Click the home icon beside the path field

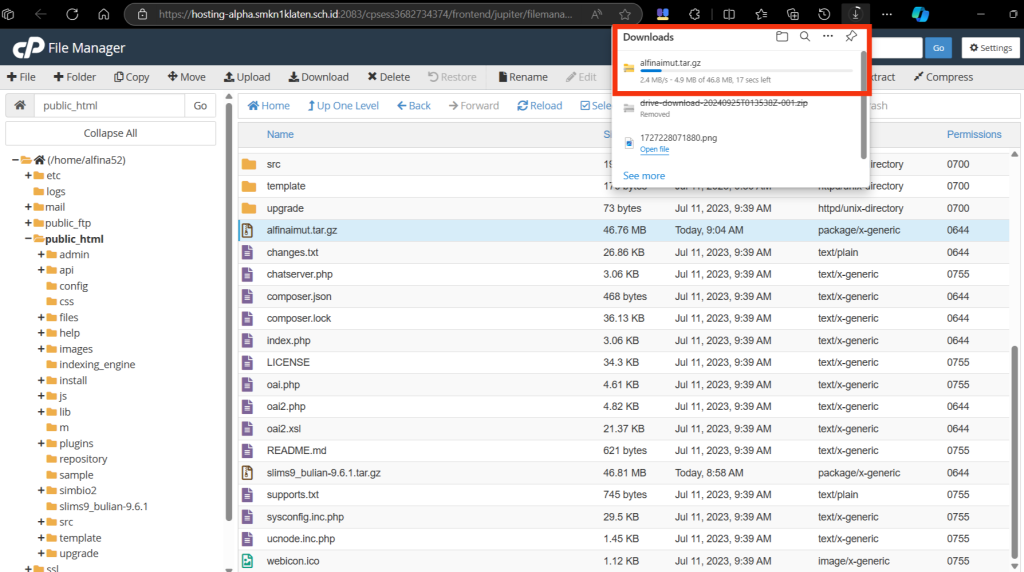20,106
